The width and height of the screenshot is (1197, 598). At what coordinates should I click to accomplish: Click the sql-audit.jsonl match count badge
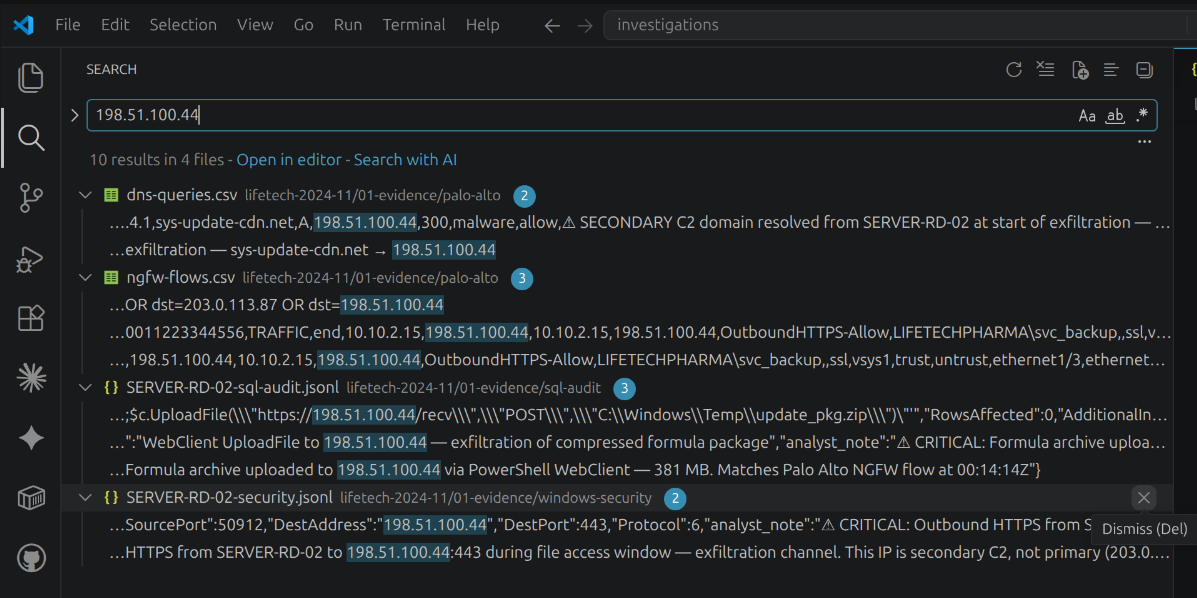[x=624, y=389]
